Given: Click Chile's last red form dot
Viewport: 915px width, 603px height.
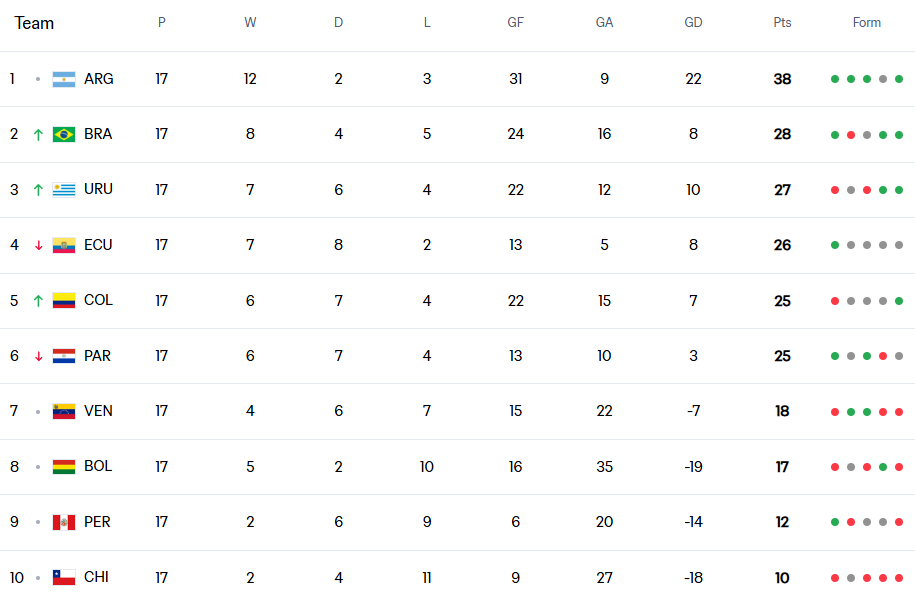Looking at the screenshot, I should [899, 577].
